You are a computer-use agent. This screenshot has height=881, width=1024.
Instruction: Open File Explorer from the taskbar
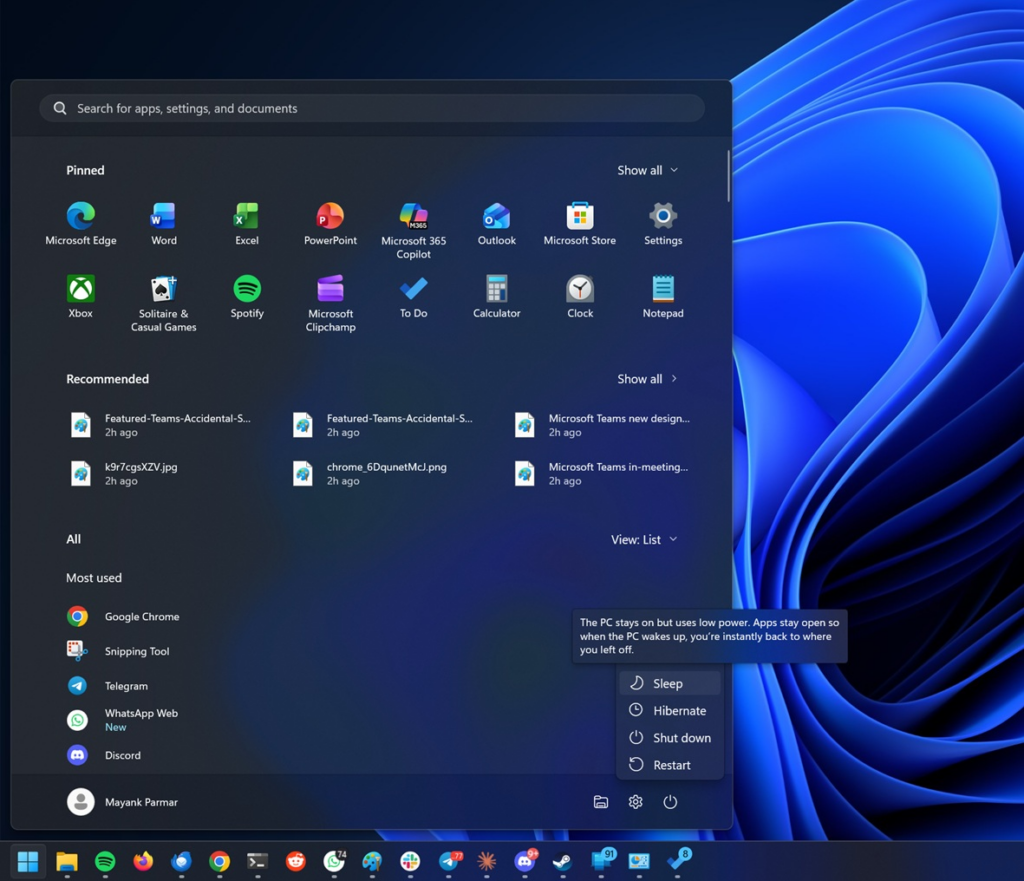[67, 861]
